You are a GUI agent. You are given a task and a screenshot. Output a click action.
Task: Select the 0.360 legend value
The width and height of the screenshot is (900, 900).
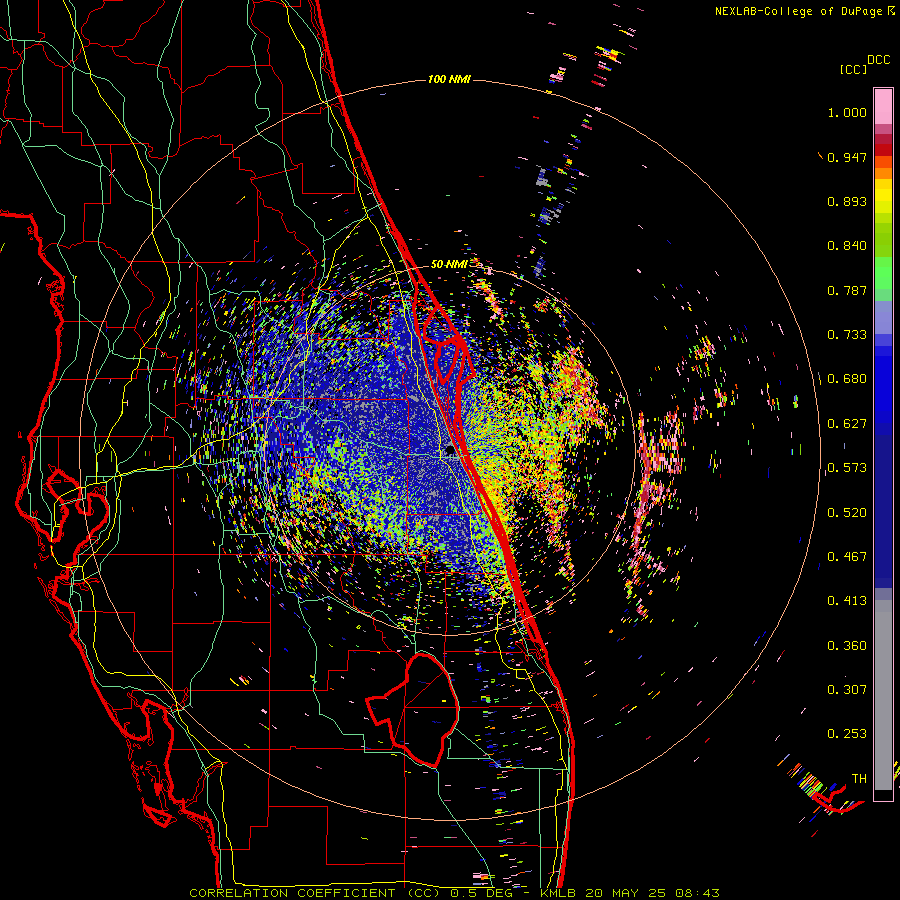click(x=847, y=646)
